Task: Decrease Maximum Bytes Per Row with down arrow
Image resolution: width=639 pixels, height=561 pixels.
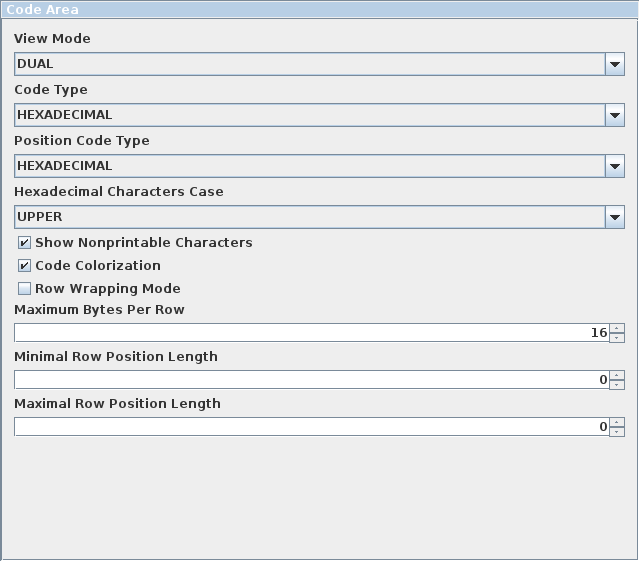Action: tap(617, 338)
